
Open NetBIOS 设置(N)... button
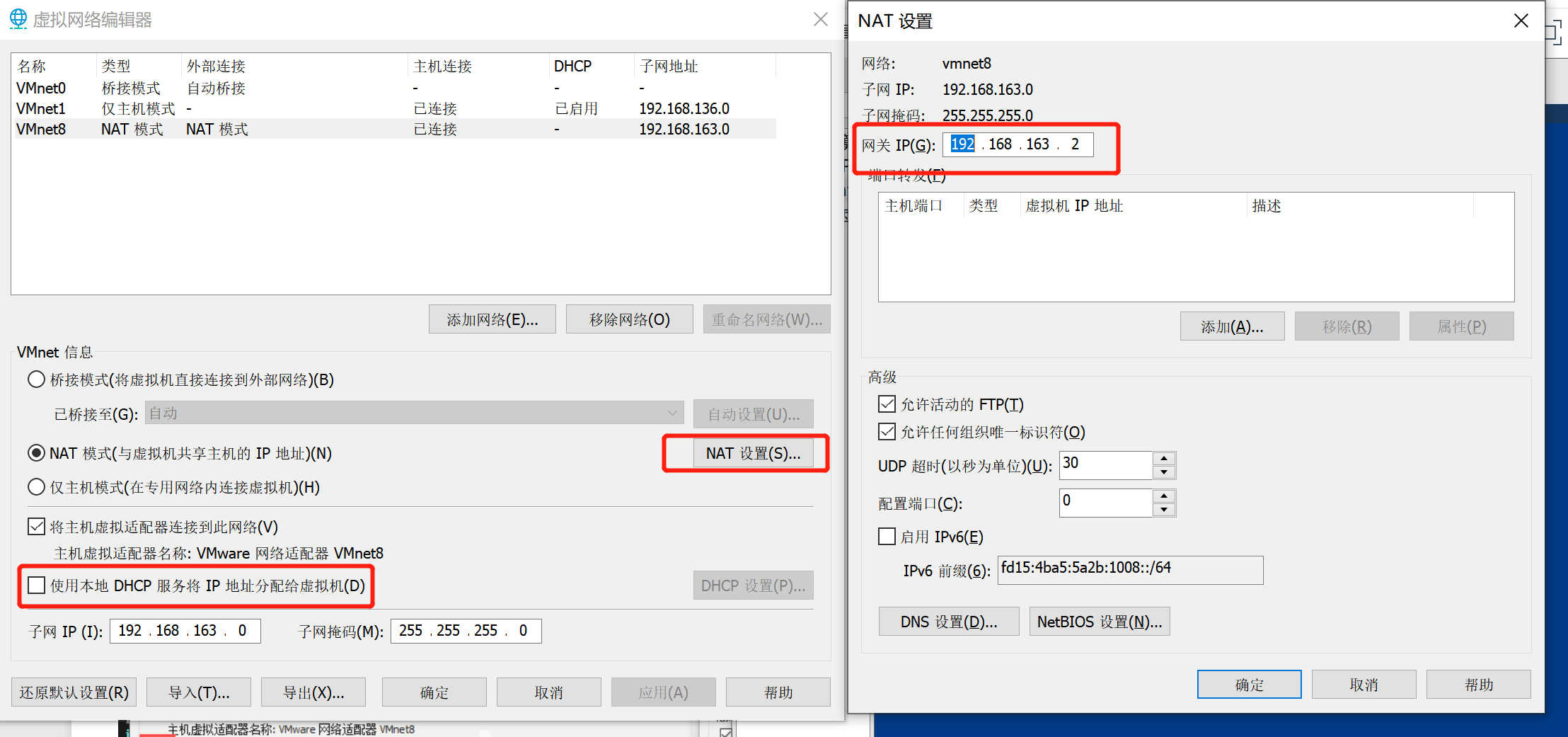click(x=1100, y=622)
